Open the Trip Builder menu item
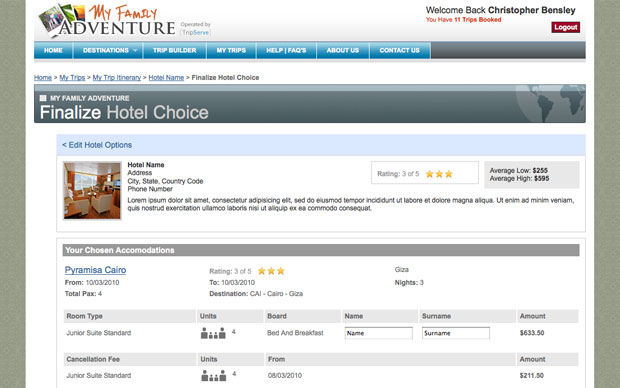 (x=174, y=51)
